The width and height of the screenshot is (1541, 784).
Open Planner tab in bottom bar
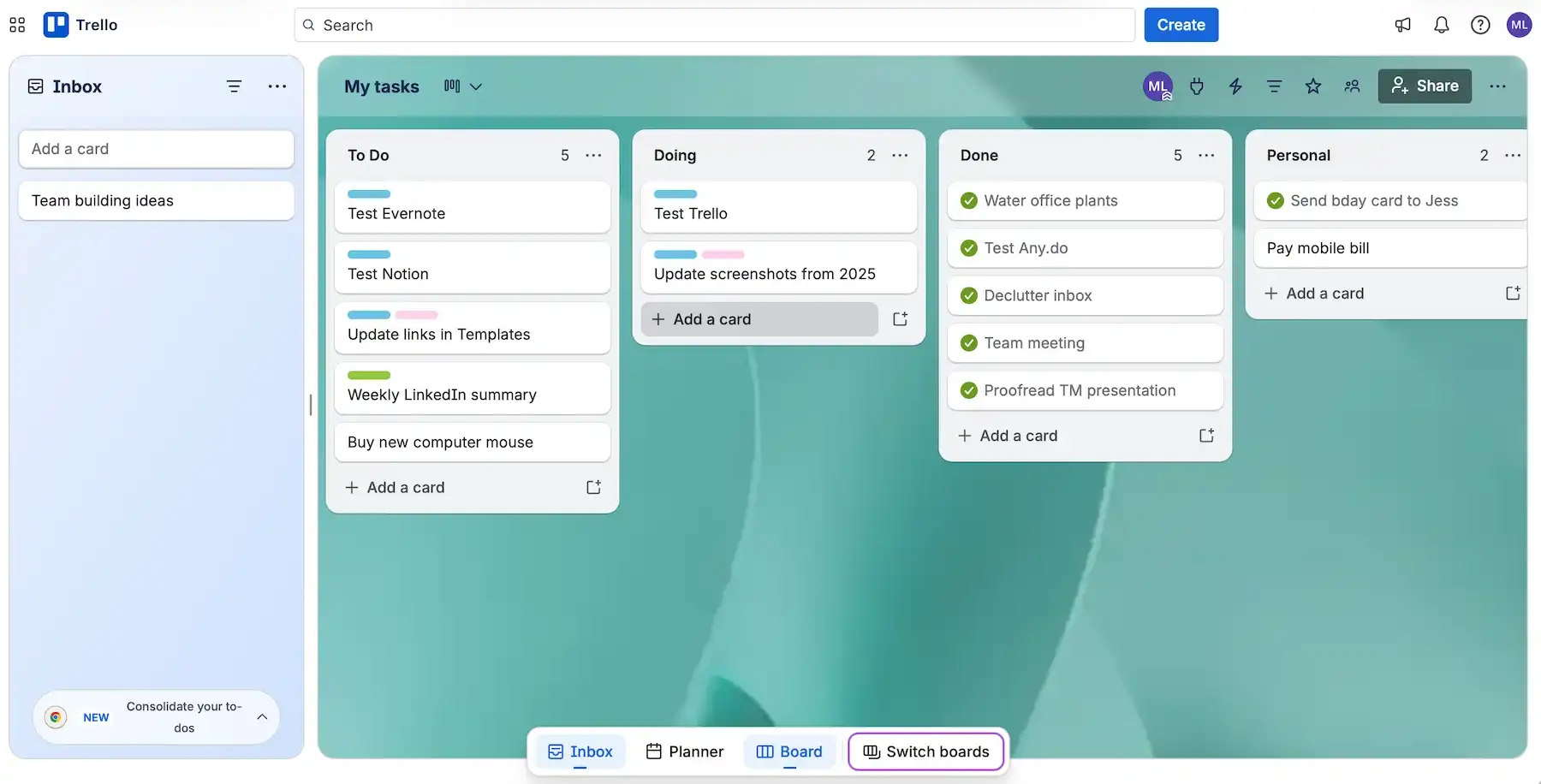(x=685, y=751)
